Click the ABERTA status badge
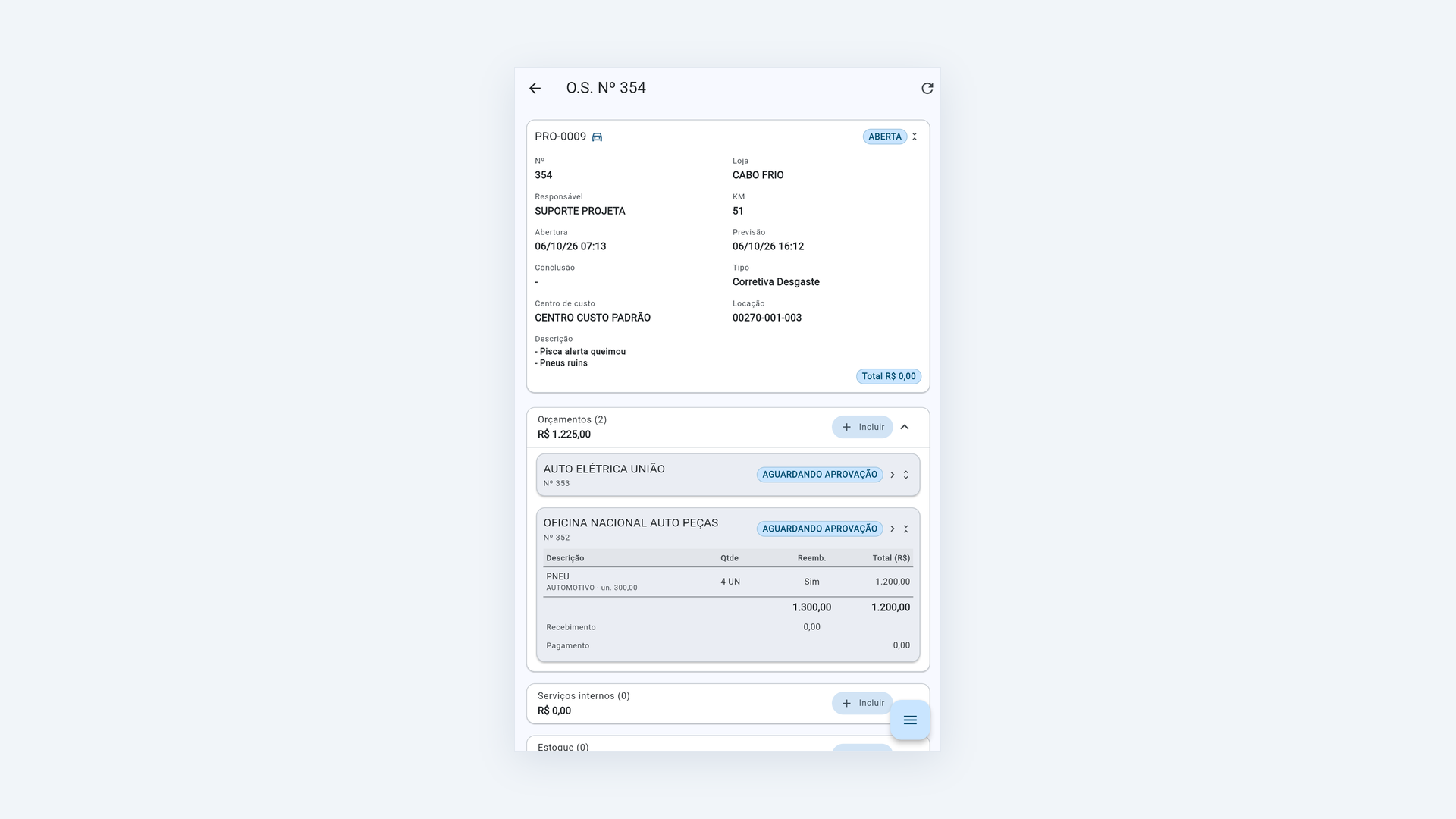 pyautogui.click(x=884, y=136)
